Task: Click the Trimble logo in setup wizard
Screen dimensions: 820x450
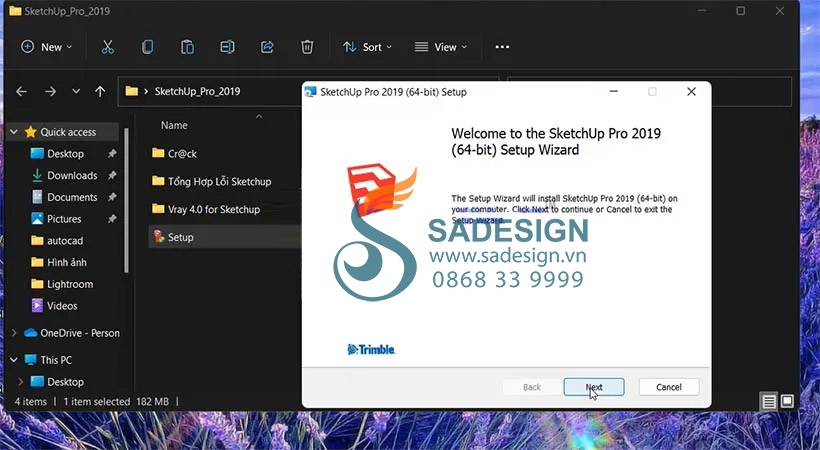Action: [x=371, y=350]
